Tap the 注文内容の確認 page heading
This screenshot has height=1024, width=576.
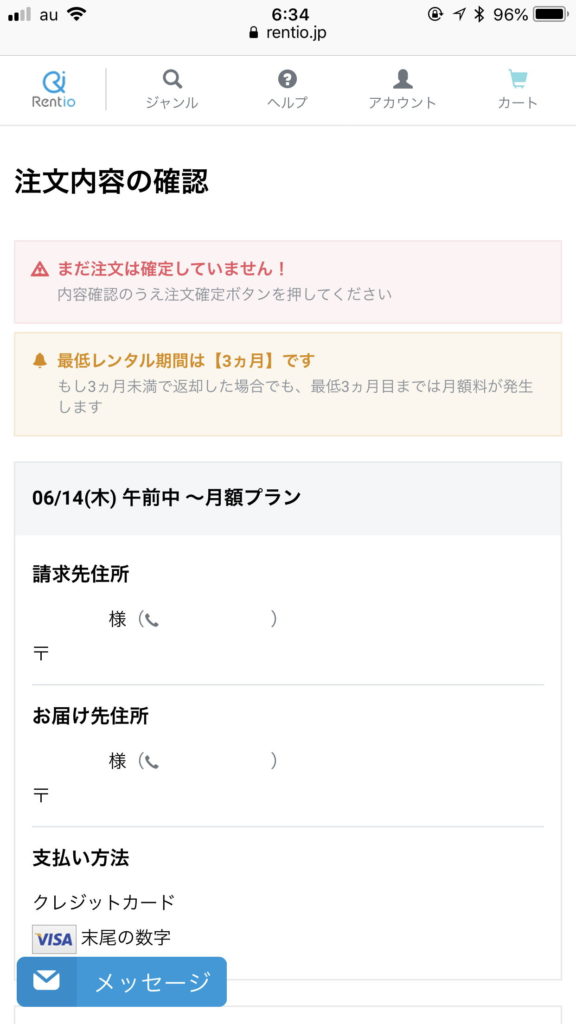tap(112, 182)
